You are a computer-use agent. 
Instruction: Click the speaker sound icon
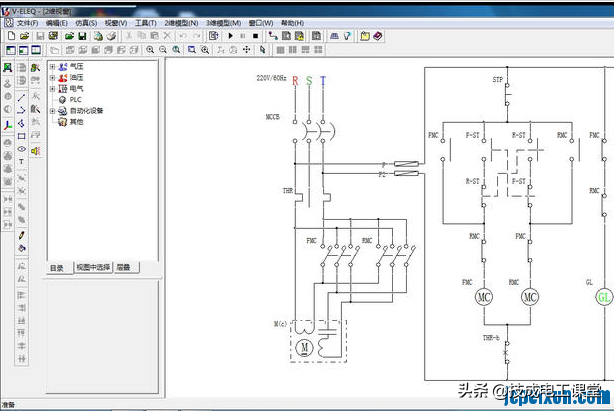[36, 151]
